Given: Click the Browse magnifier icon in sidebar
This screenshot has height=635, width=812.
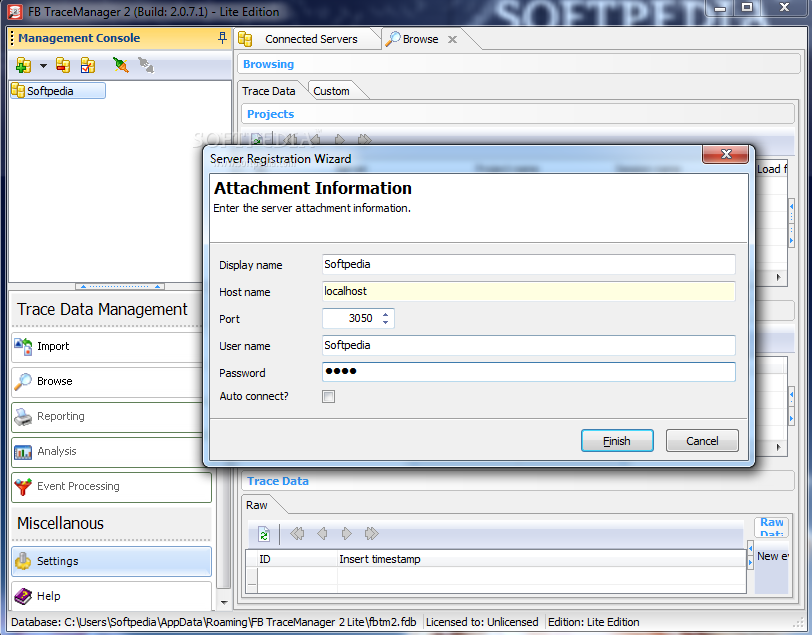Looking at the screenshot, I should click(x=23, y=381).
